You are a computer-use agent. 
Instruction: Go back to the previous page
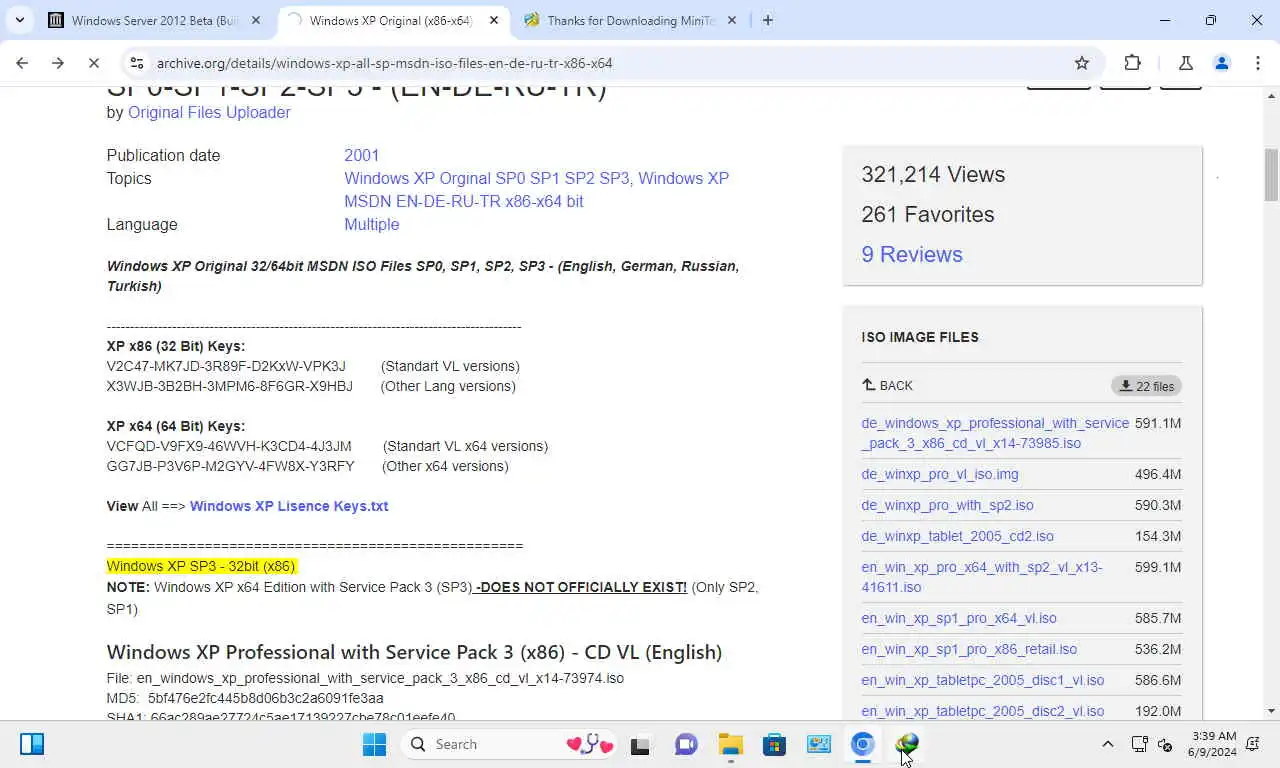22,63
